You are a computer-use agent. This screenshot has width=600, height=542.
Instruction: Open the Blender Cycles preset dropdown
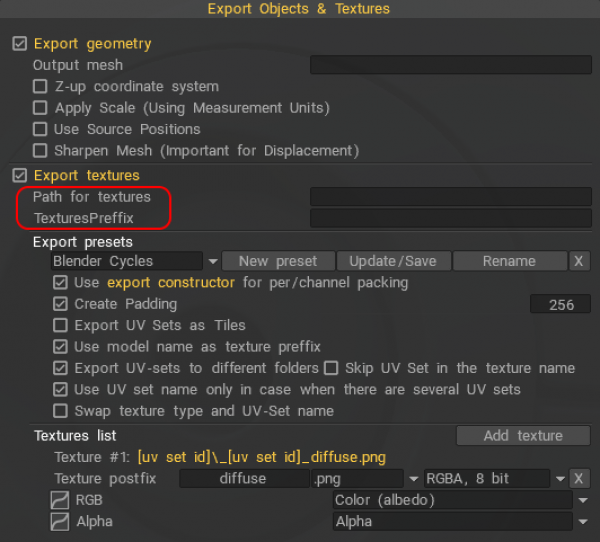[213, 261]
